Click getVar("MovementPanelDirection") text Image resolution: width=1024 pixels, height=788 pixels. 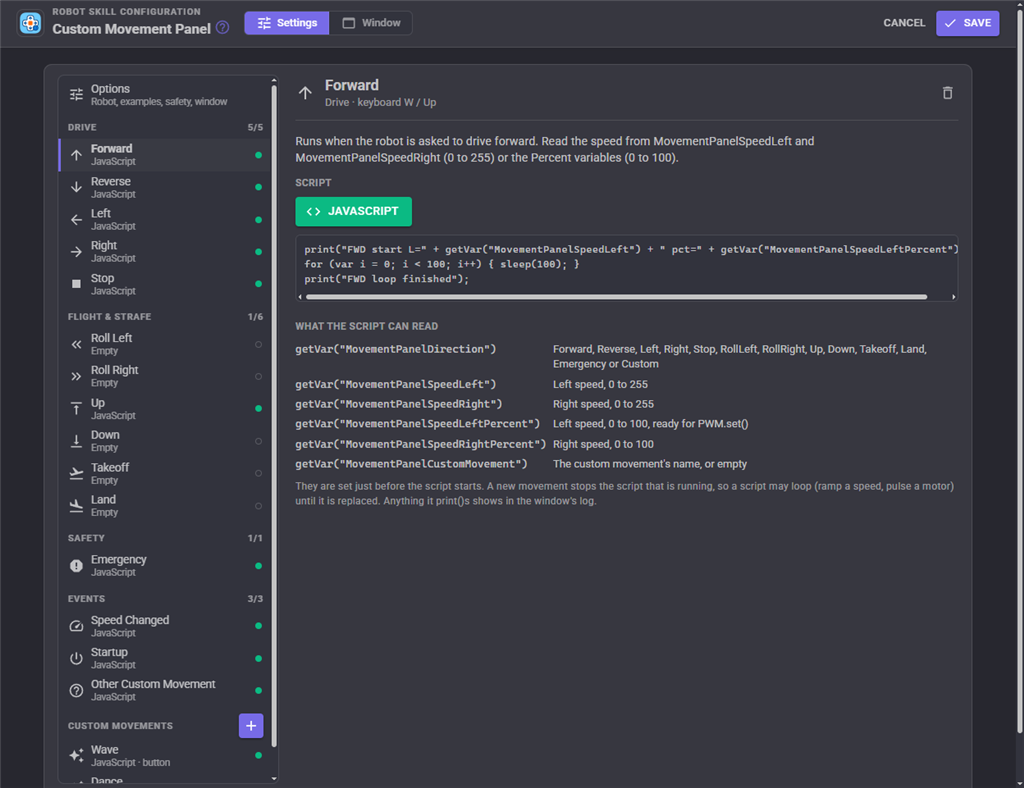click(x=395, y=349)
